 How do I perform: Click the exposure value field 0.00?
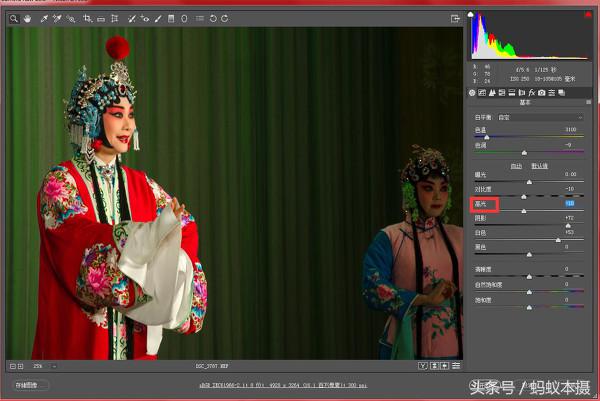[x=570, y=174]
